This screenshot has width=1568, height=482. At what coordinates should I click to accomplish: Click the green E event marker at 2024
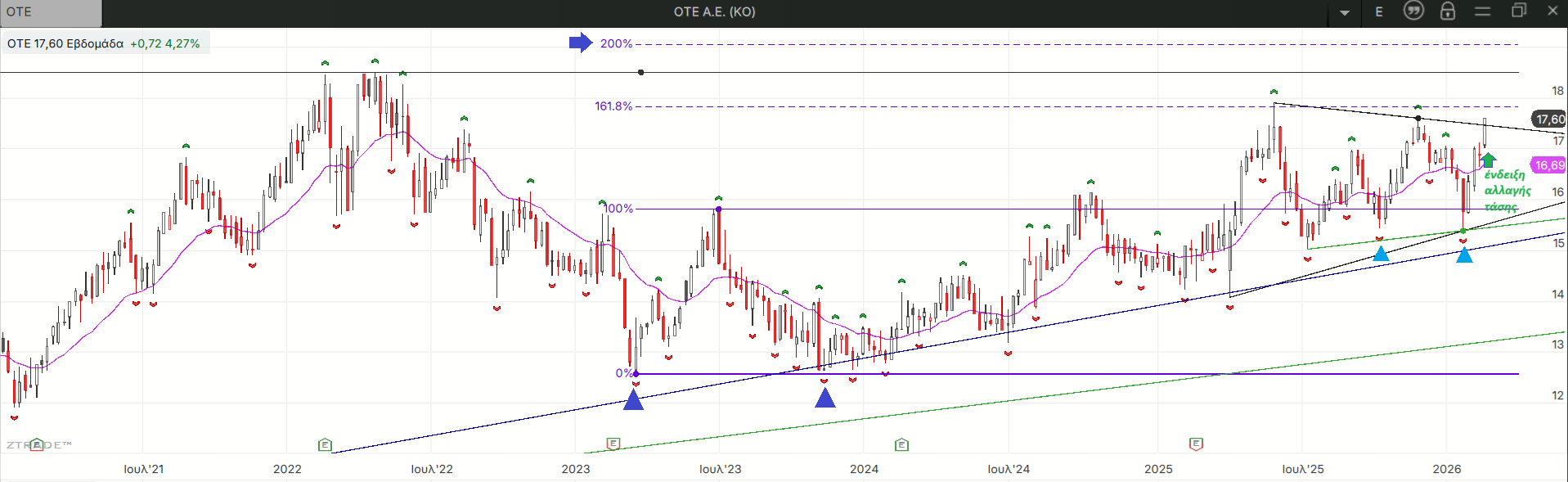tap(901, 444)
